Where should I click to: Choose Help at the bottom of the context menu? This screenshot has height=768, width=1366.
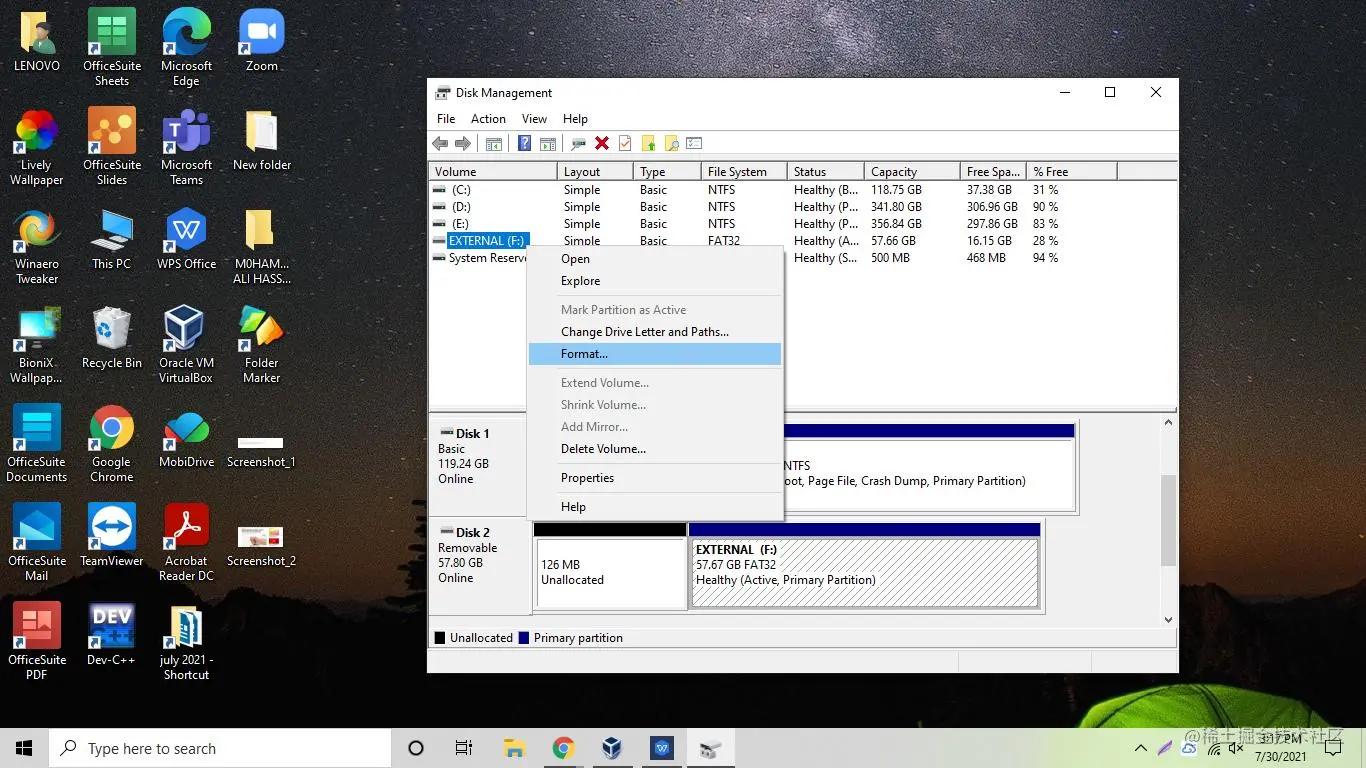coord(655,507)
